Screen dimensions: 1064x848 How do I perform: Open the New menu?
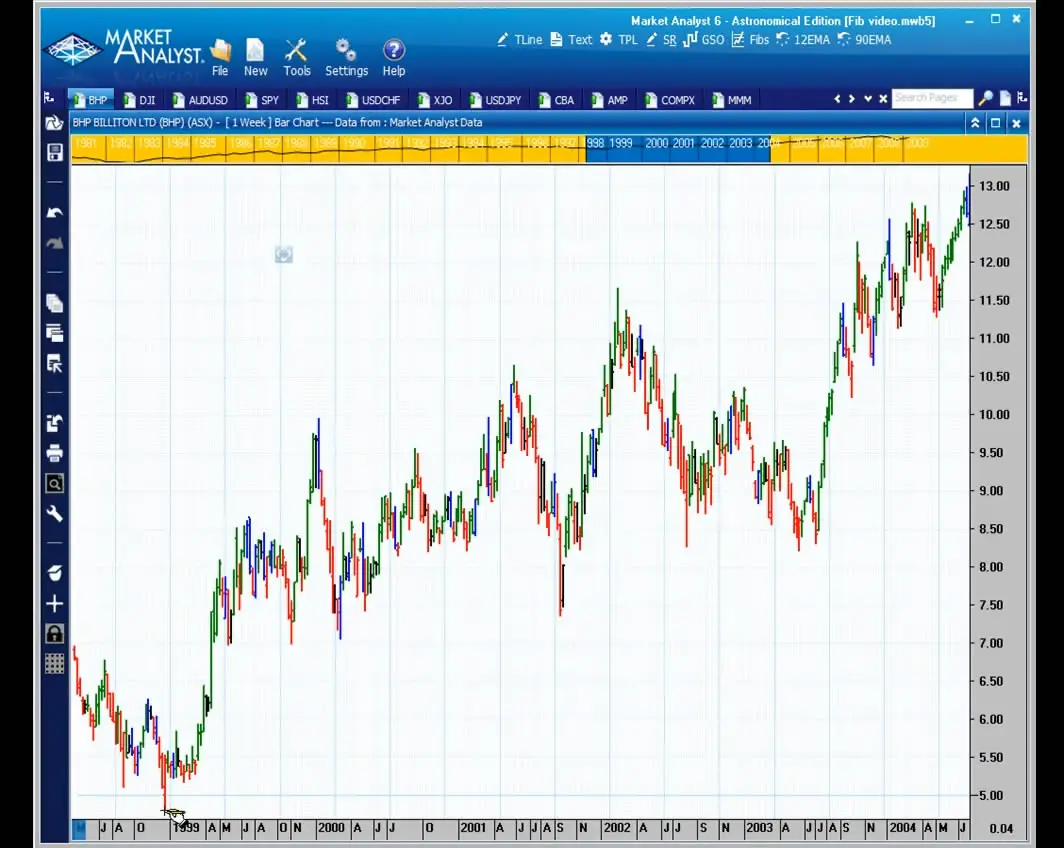coord(255,58)
